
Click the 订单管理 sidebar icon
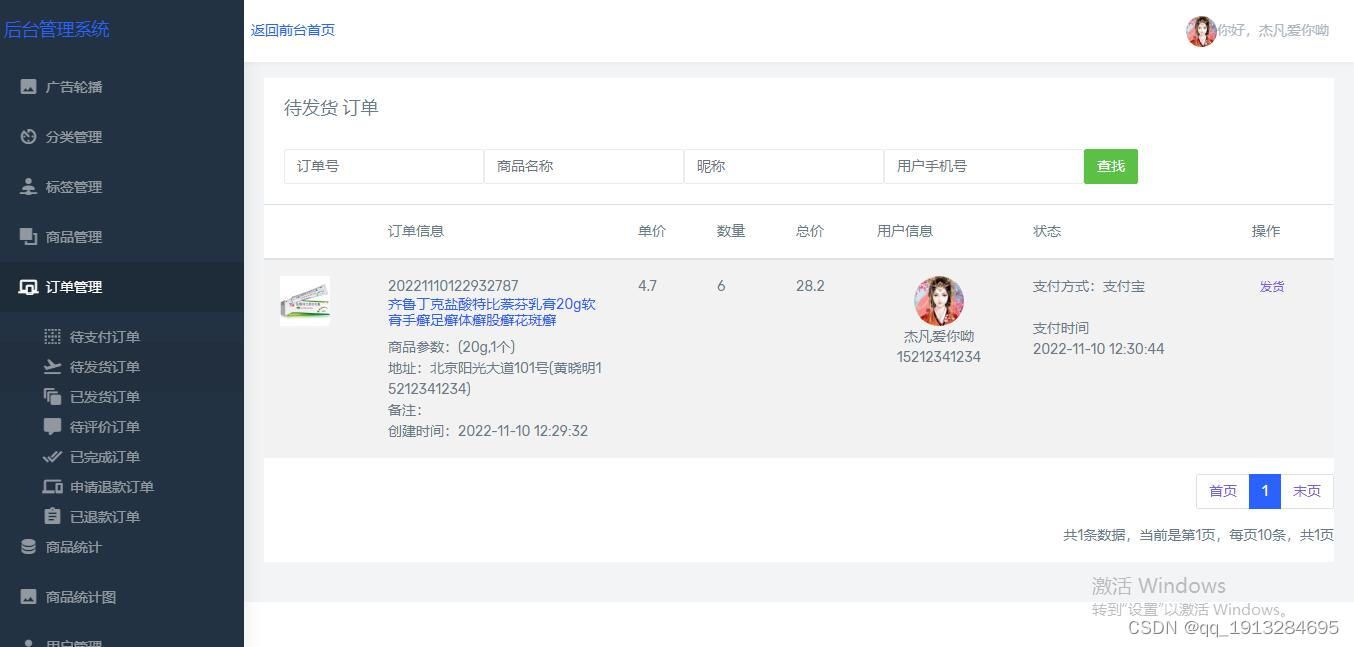pyautogui.click(x=28, y=287)
